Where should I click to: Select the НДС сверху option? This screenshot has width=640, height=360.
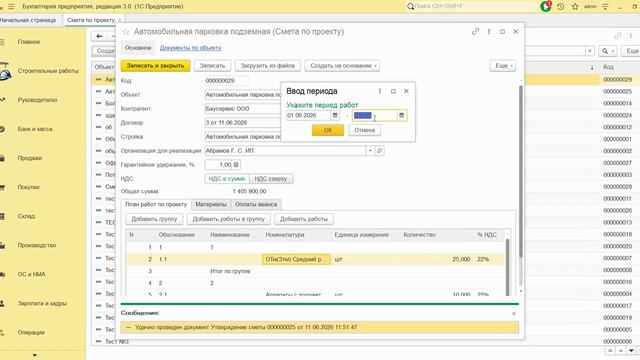pos(271,179)
